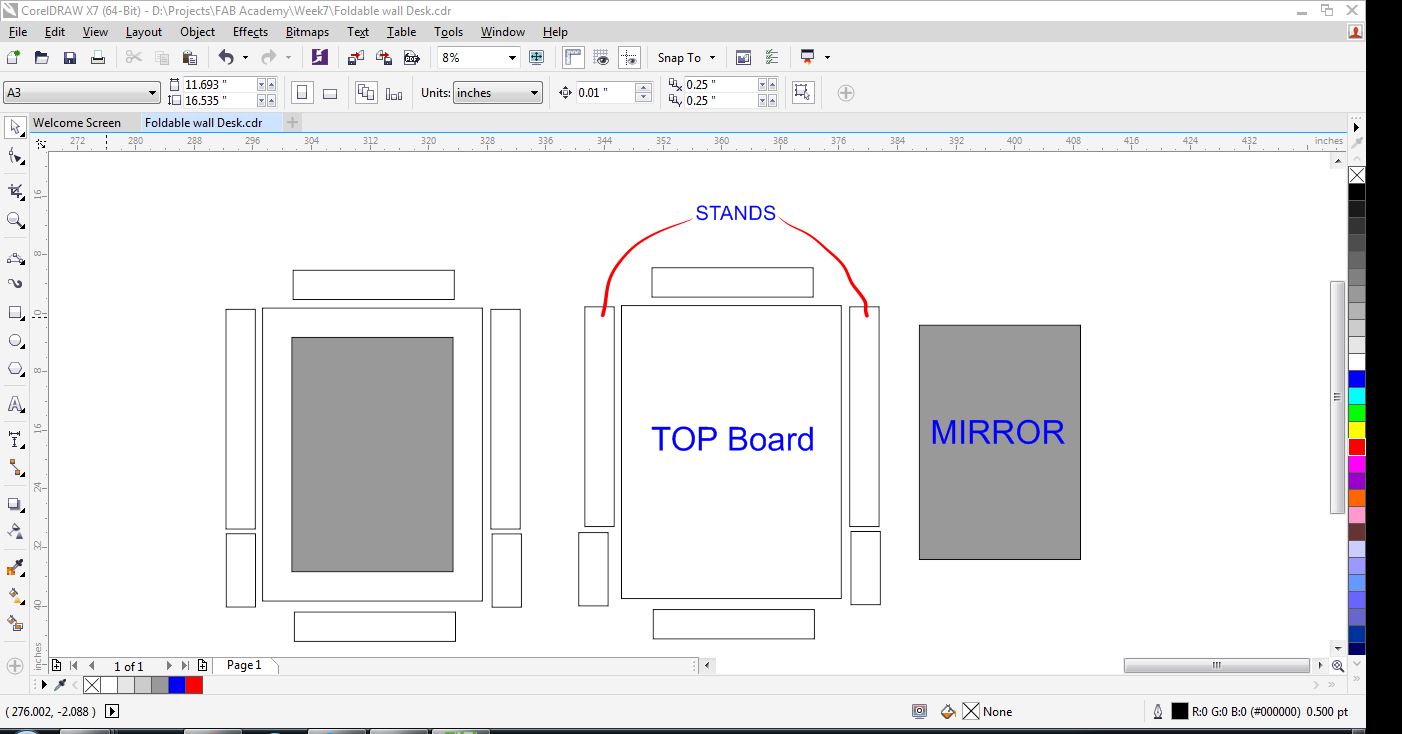
Task: Choose the Crop tool
Action: coord(15,190)
